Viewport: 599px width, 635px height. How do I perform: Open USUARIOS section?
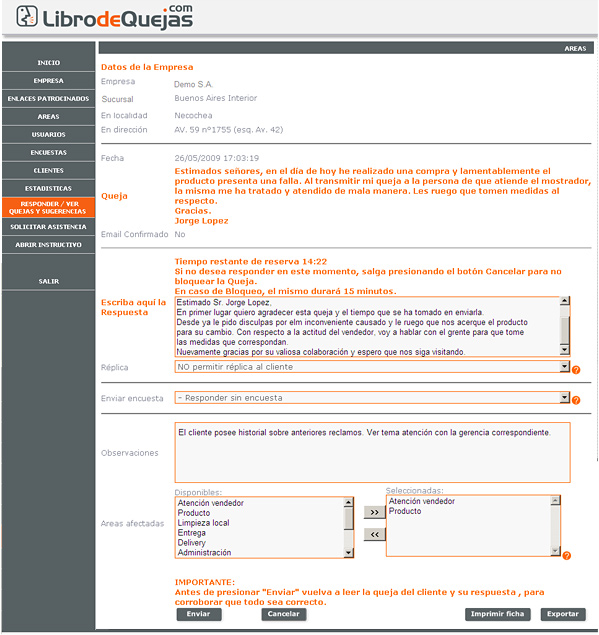coord(49,134)
